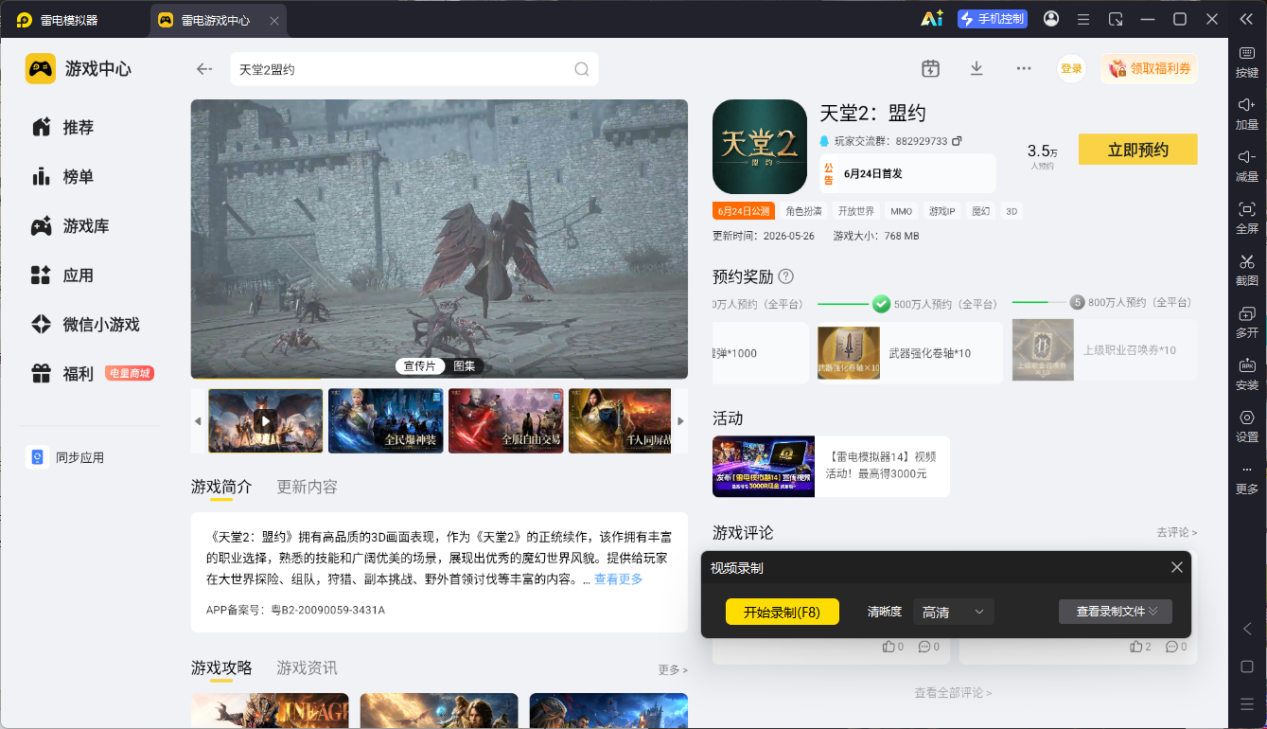The height and width of the screenshot is (729, 1267).
Task: Click 立即预约 reserve now button
Action: (1138, 150)
